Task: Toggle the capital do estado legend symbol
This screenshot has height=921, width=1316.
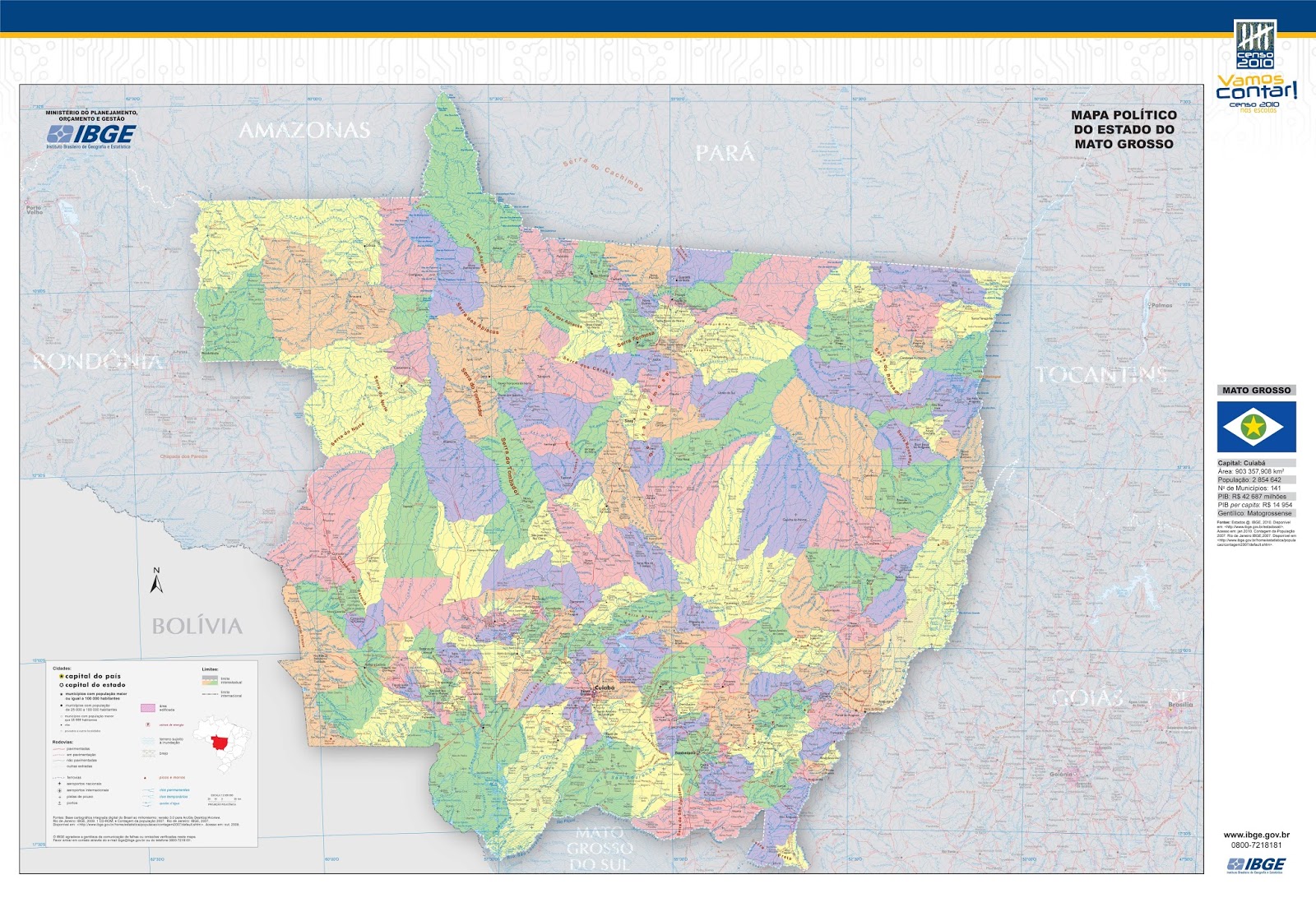Action: tap(62, 685)
